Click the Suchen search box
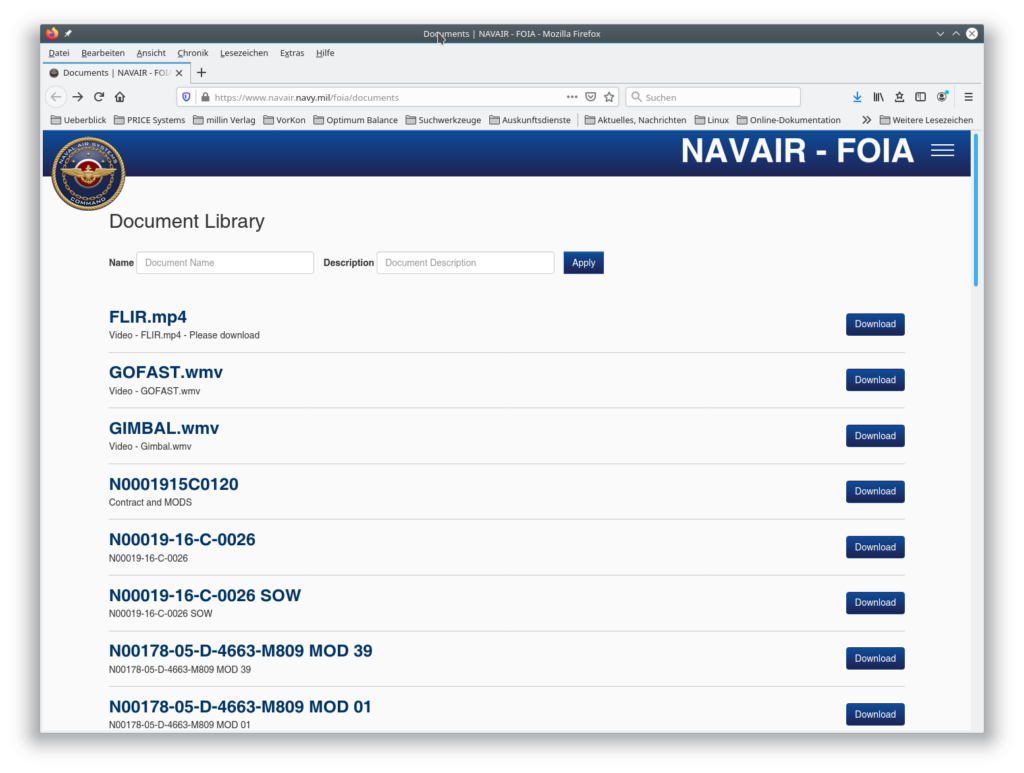The image size is (1024, 773). coord(713,97)
